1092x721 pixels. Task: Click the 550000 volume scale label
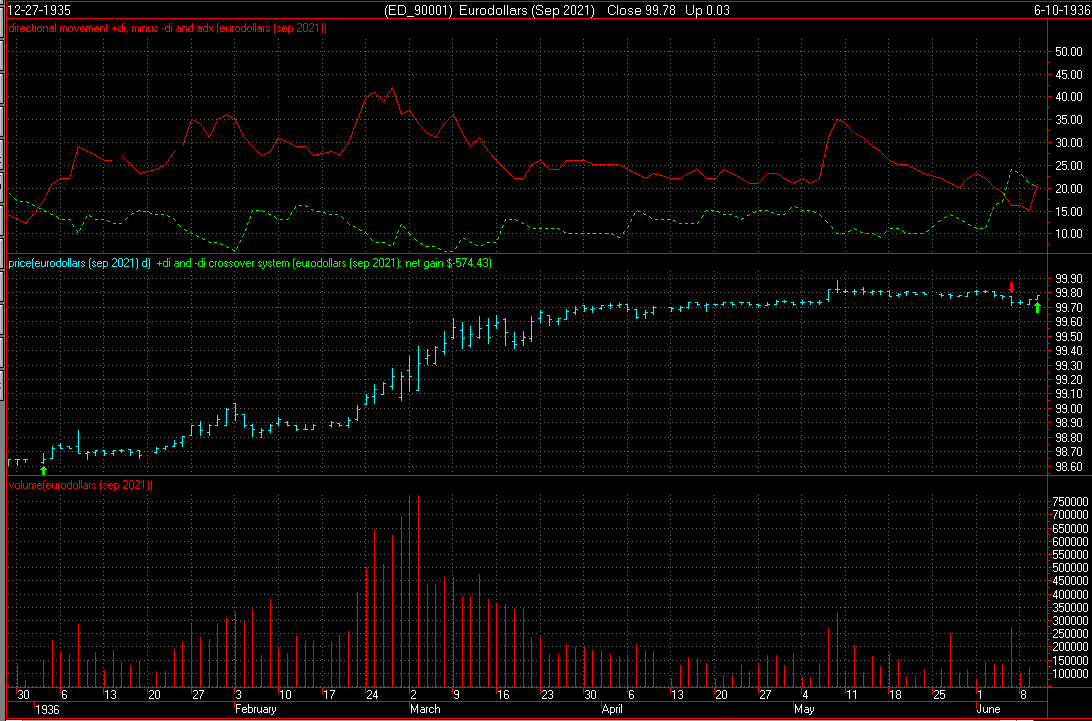coord(1070,555)
